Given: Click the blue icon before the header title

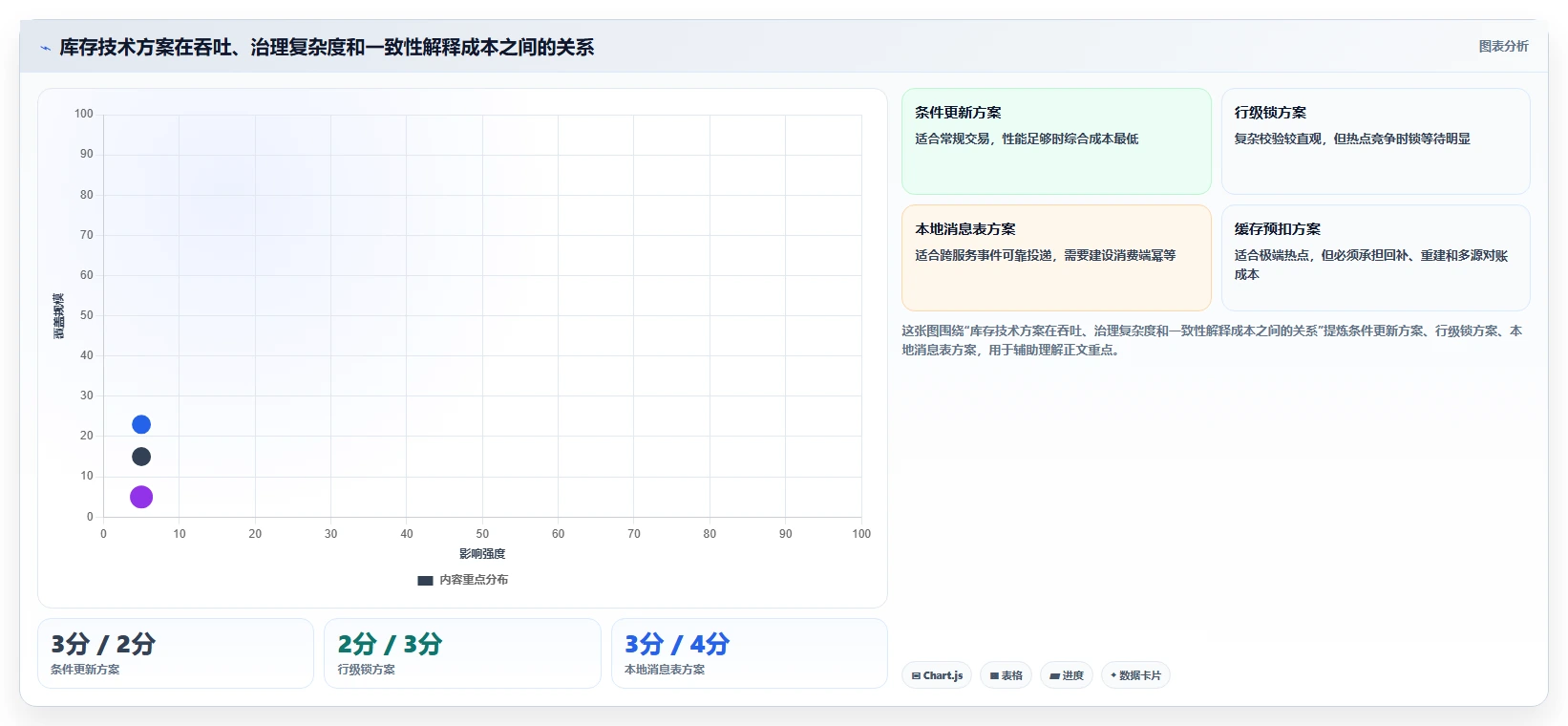Looking at the screenshot, I should 45,48.
